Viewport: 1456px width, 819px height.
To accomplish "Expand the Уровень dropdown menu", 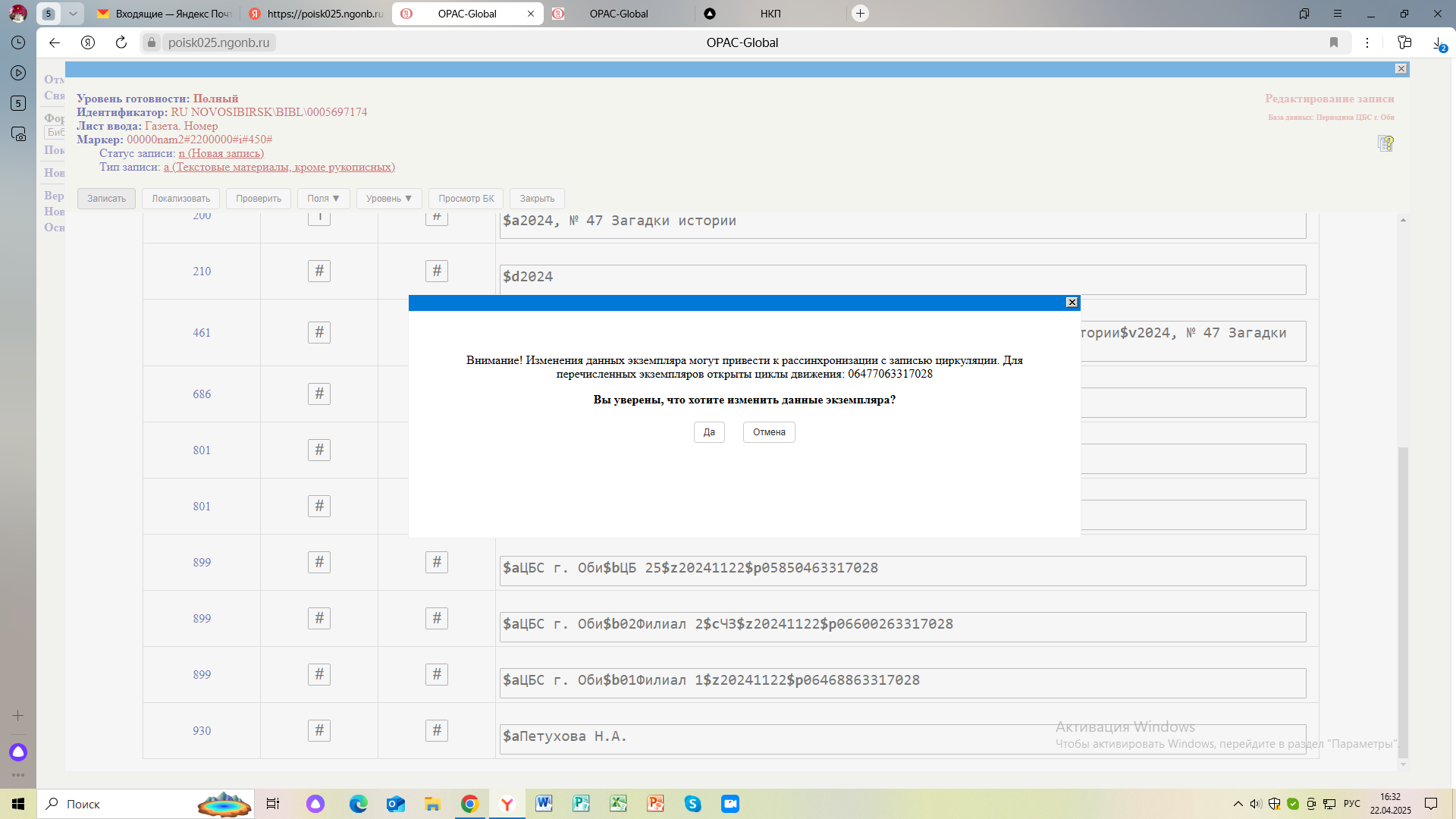I will 388,199.
